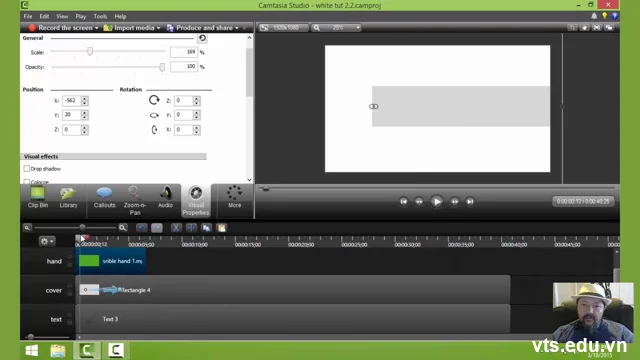
Task: Click the full screen preview icon
Action: [597, 27]
